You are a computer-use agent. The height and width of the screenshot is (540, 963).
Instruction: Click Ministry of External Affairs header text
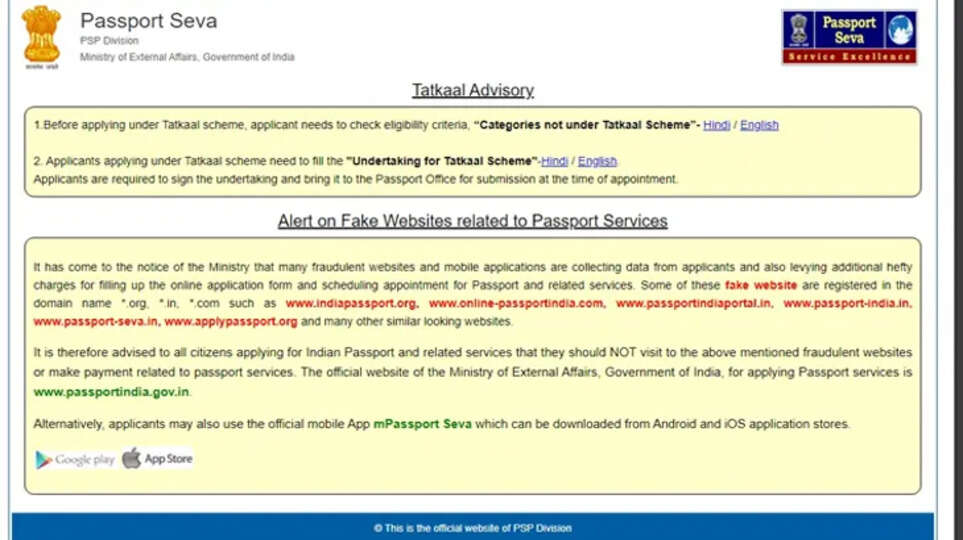[x=187, y=57]
